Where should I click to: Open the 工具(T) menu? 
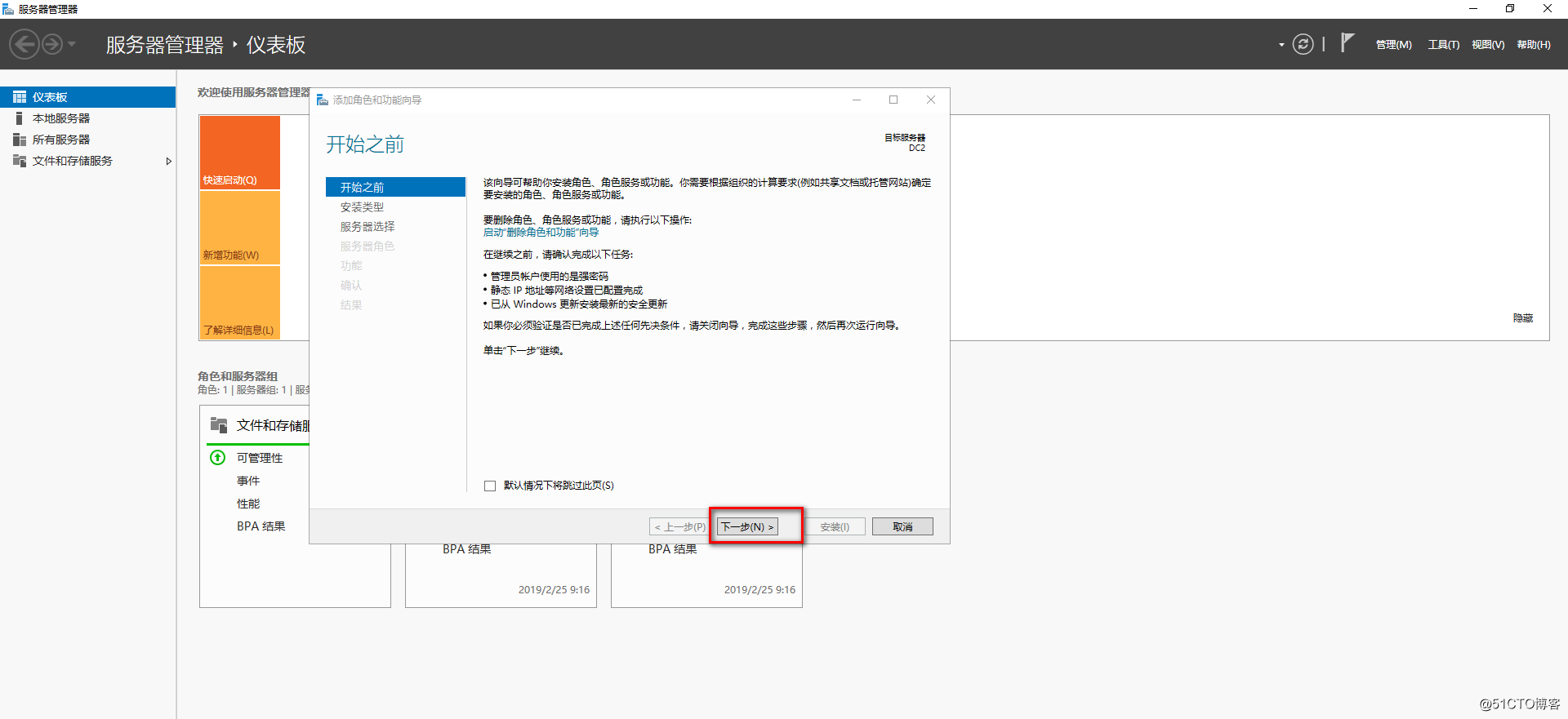point(1443,45)
